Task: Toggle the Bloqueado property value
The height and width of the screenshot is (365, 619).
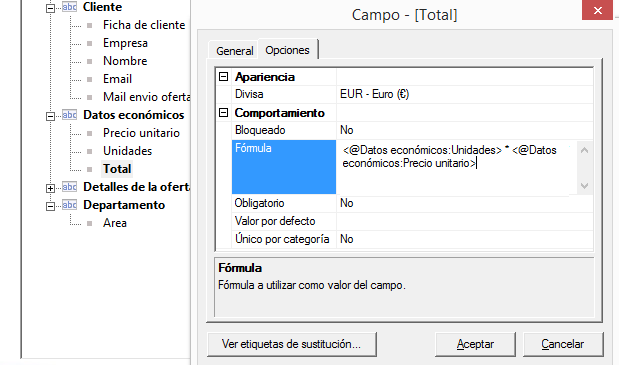Action: pos(465,130)
